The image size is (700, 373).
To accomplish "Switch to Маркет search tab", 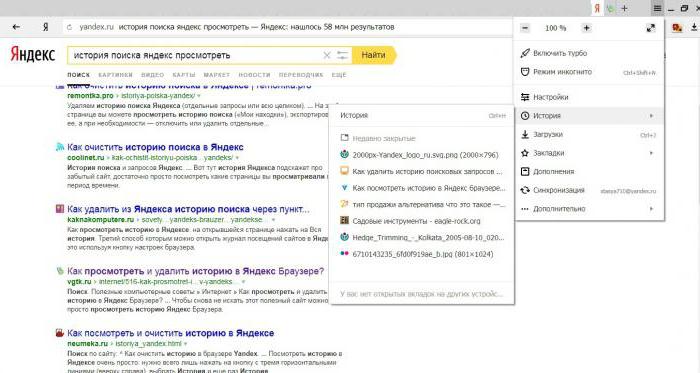I will (x=217, y=75).
